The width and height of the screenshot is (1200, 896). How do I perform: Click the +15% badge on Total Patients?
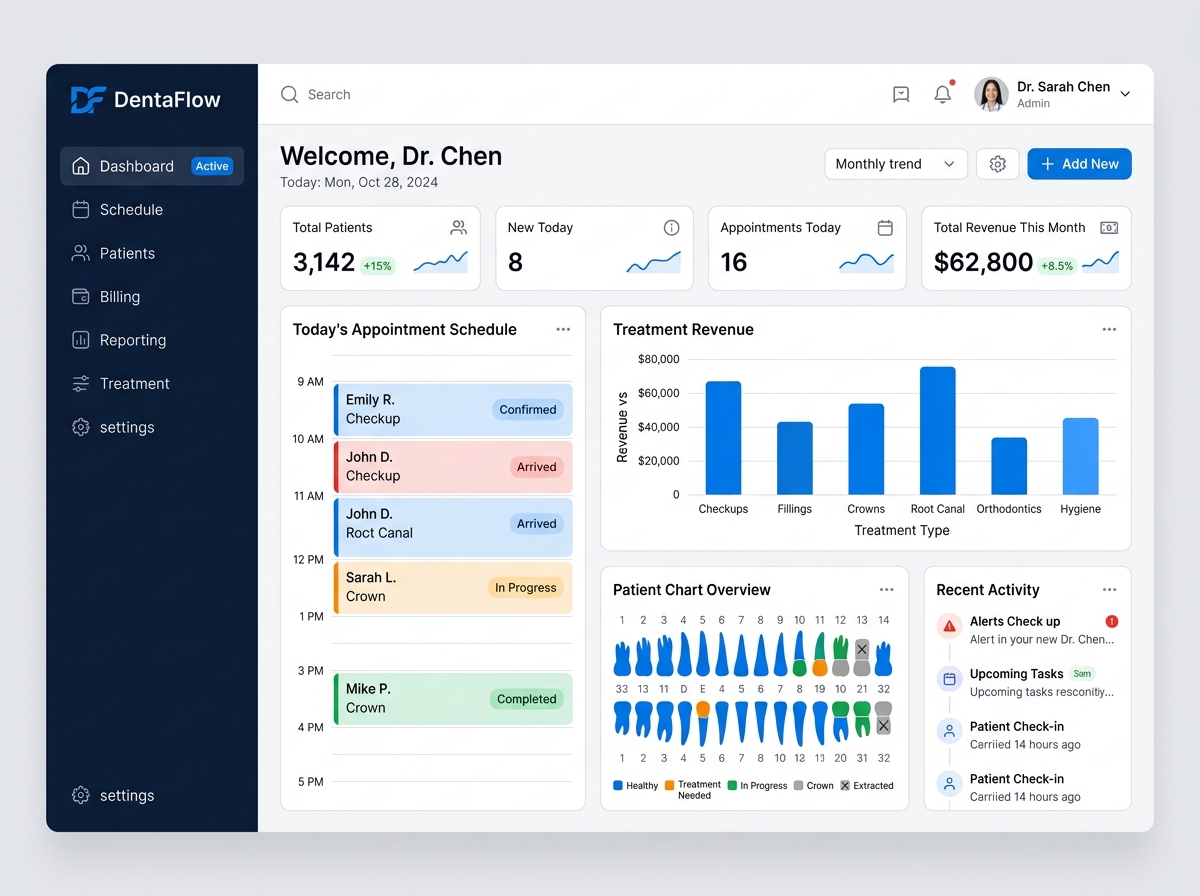click(377, 266)
